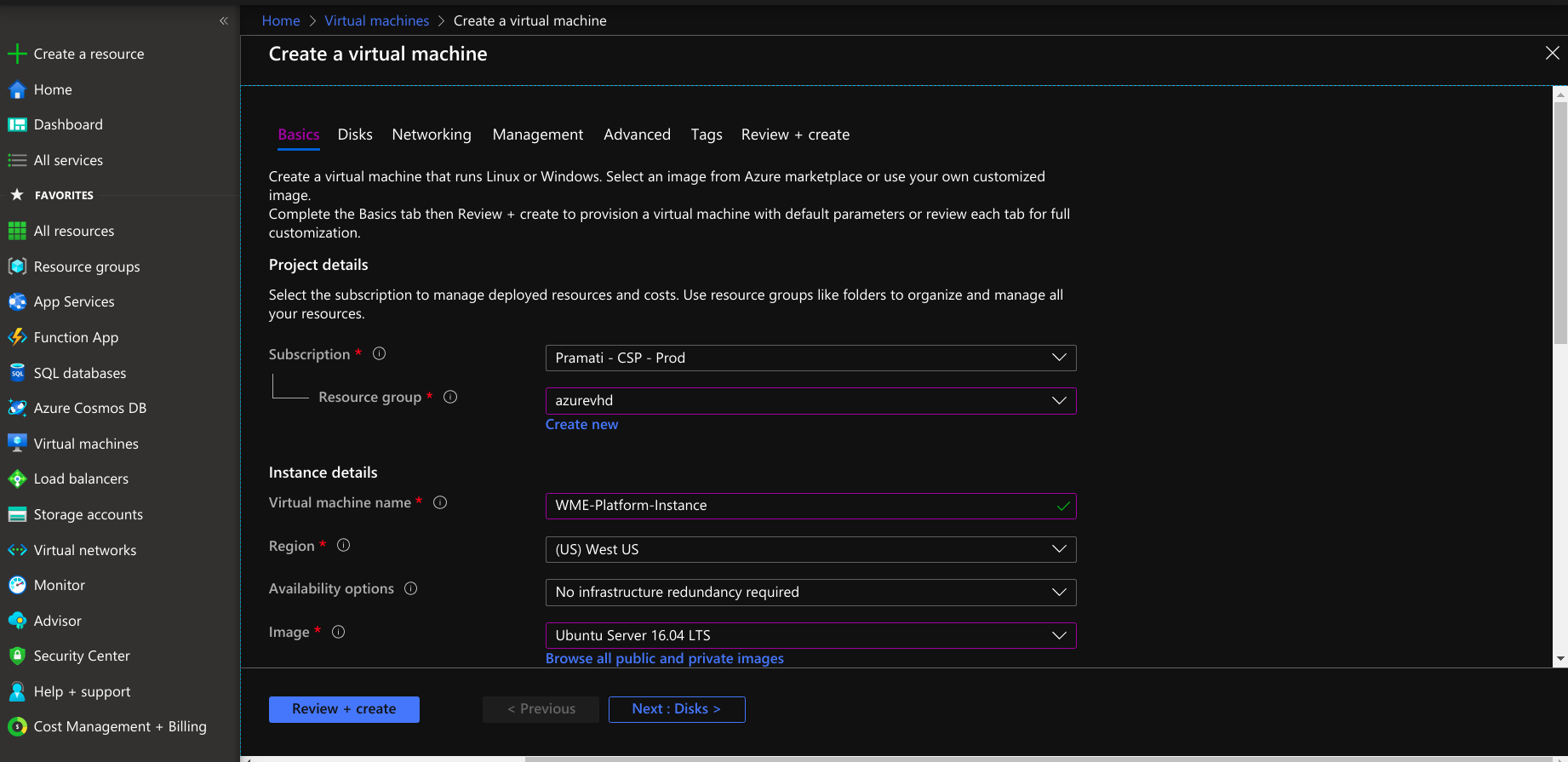Screen dimensions: 1568x762
Task: Collapse the left sidebar menu
Action: tap(224, 20)
